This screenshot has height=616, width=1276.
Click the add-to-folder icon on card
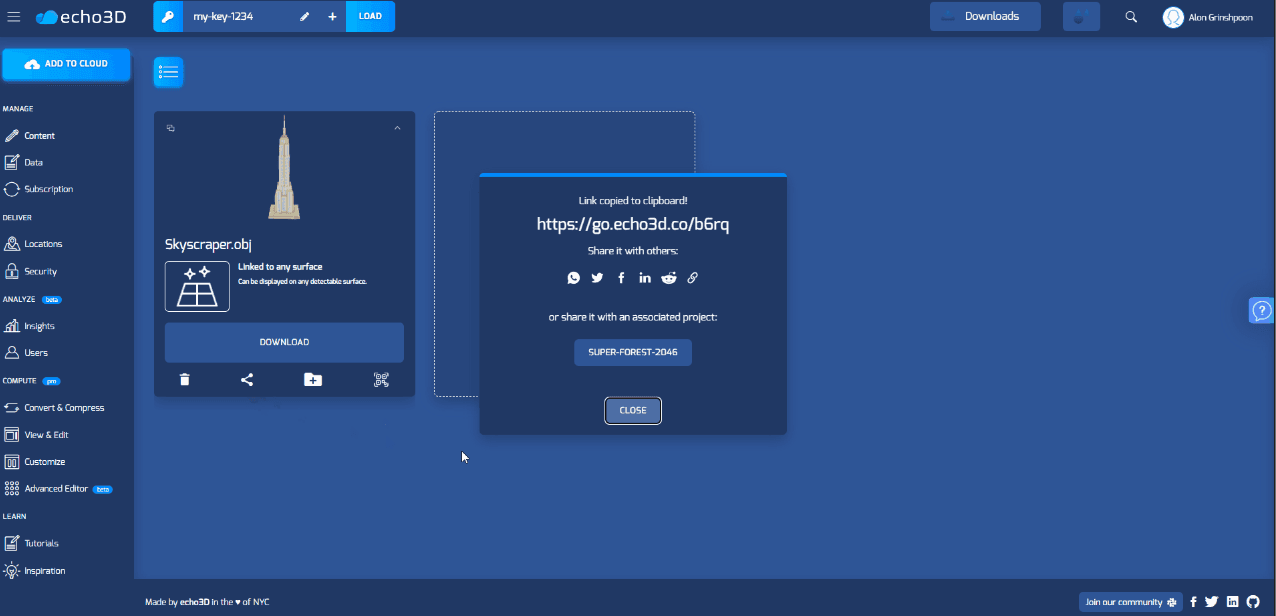pyautogui.click(x=313, y=380)
